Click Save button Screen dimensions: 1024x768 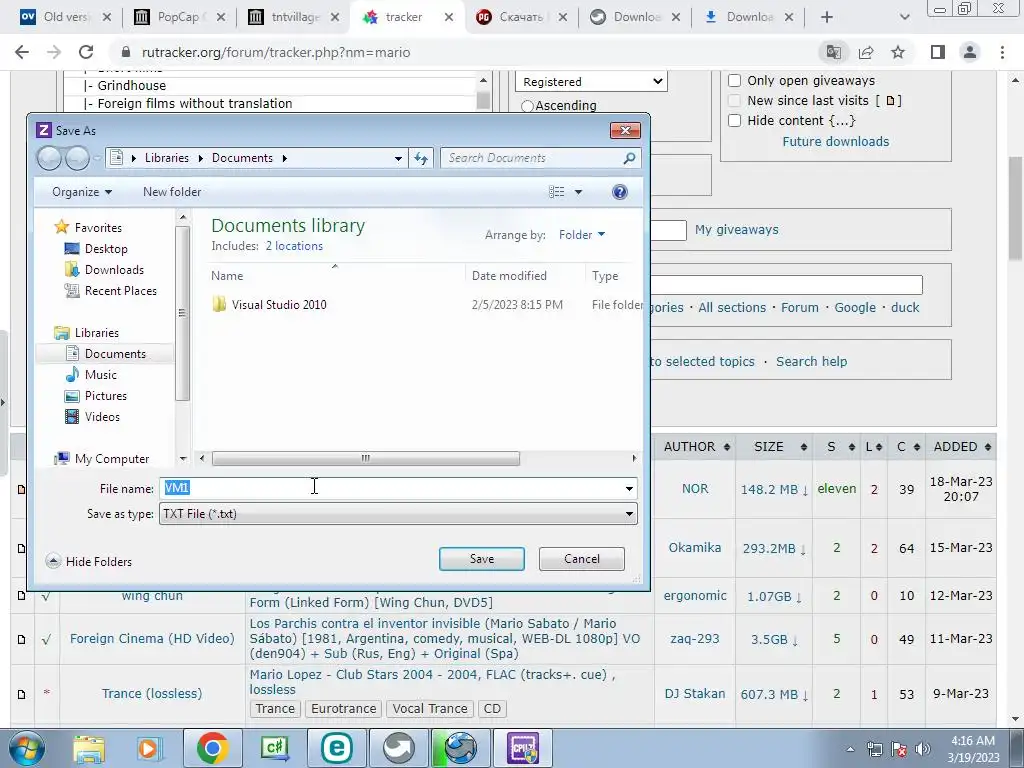pyautogui.click(x=482, y=559)
